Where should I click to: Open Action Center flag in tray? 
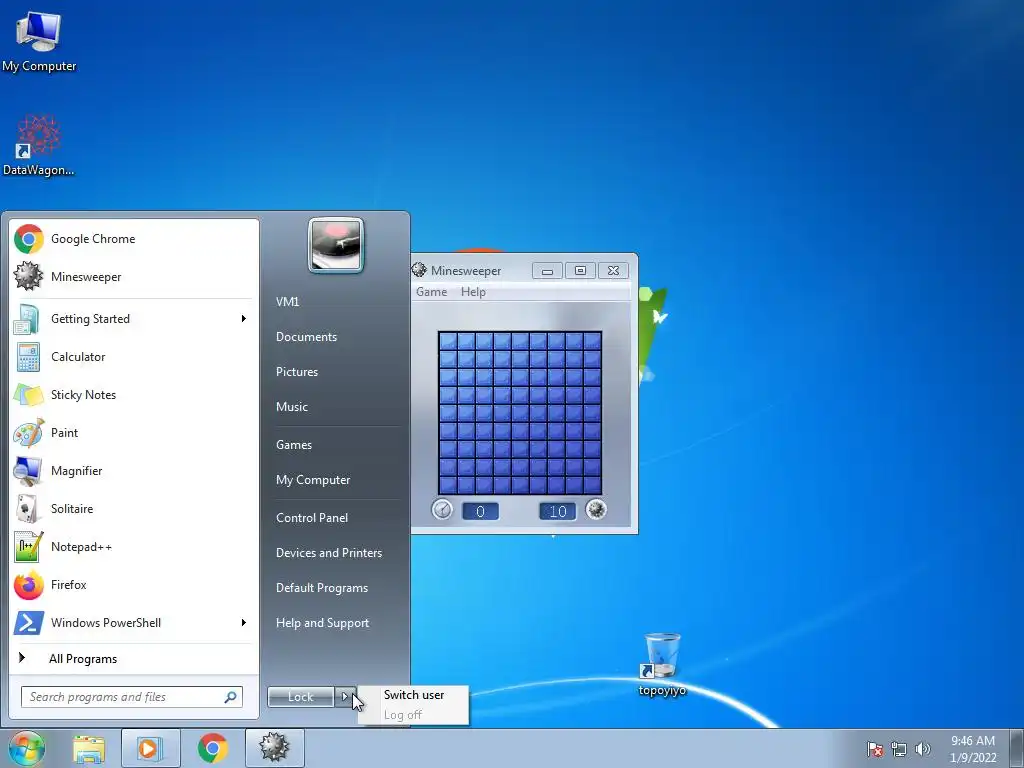tap(875, 749)
